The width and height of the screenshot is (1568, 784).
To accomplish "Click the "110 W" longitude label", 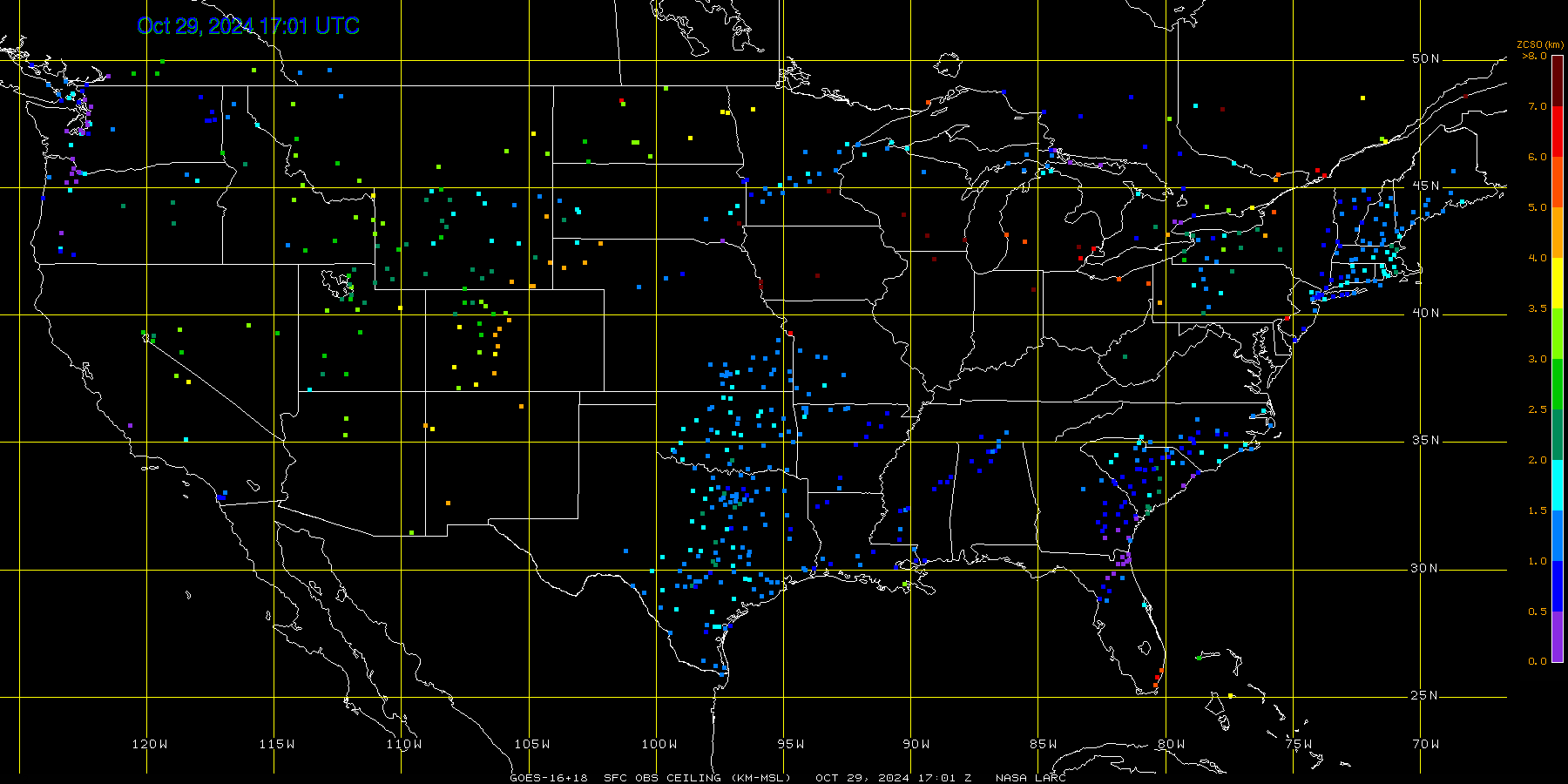I will pos(404,744).
